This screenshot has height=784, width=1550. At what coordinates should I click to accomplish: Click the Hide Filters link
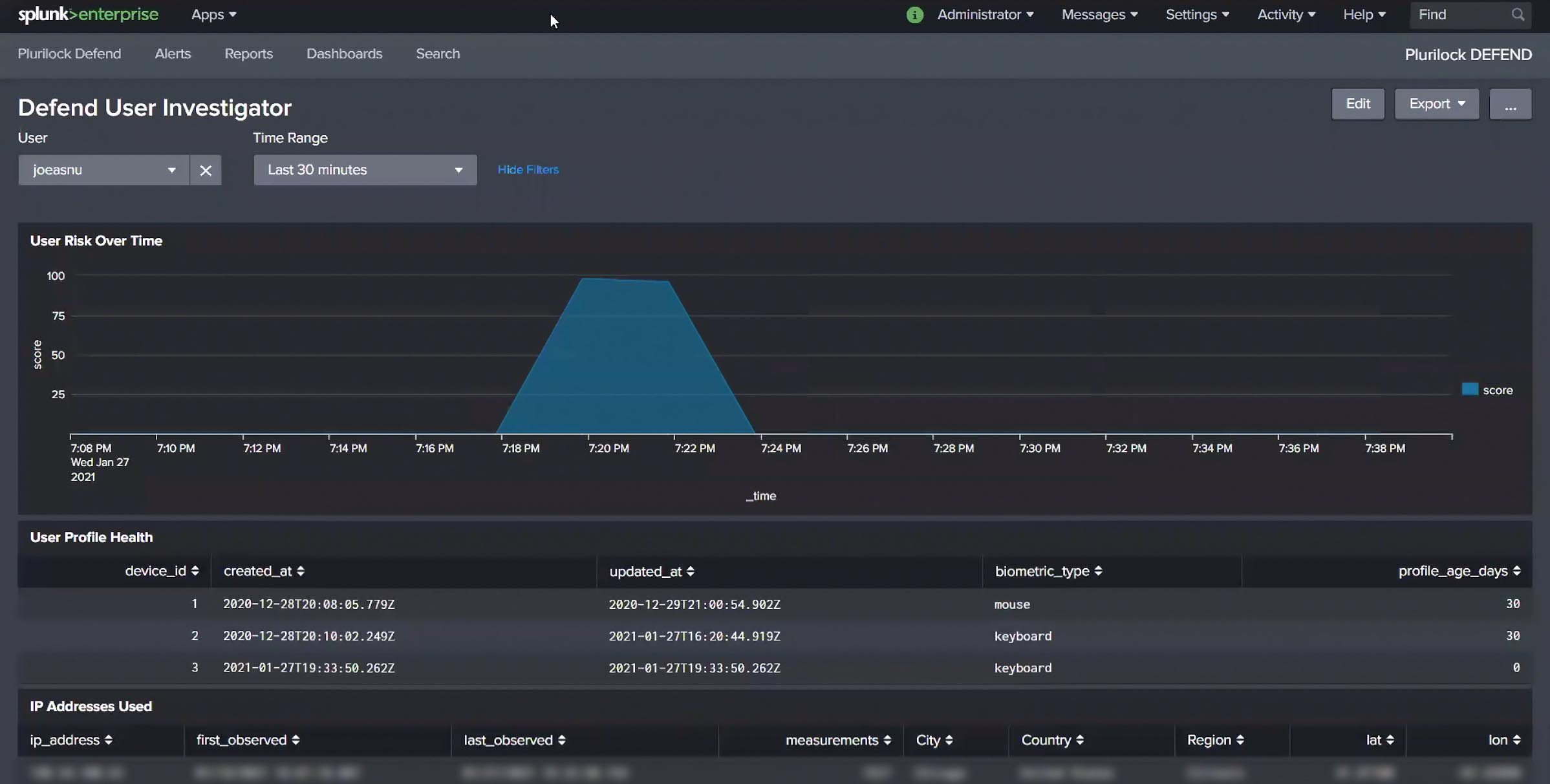pyautogui.click(x=528, y=169)
